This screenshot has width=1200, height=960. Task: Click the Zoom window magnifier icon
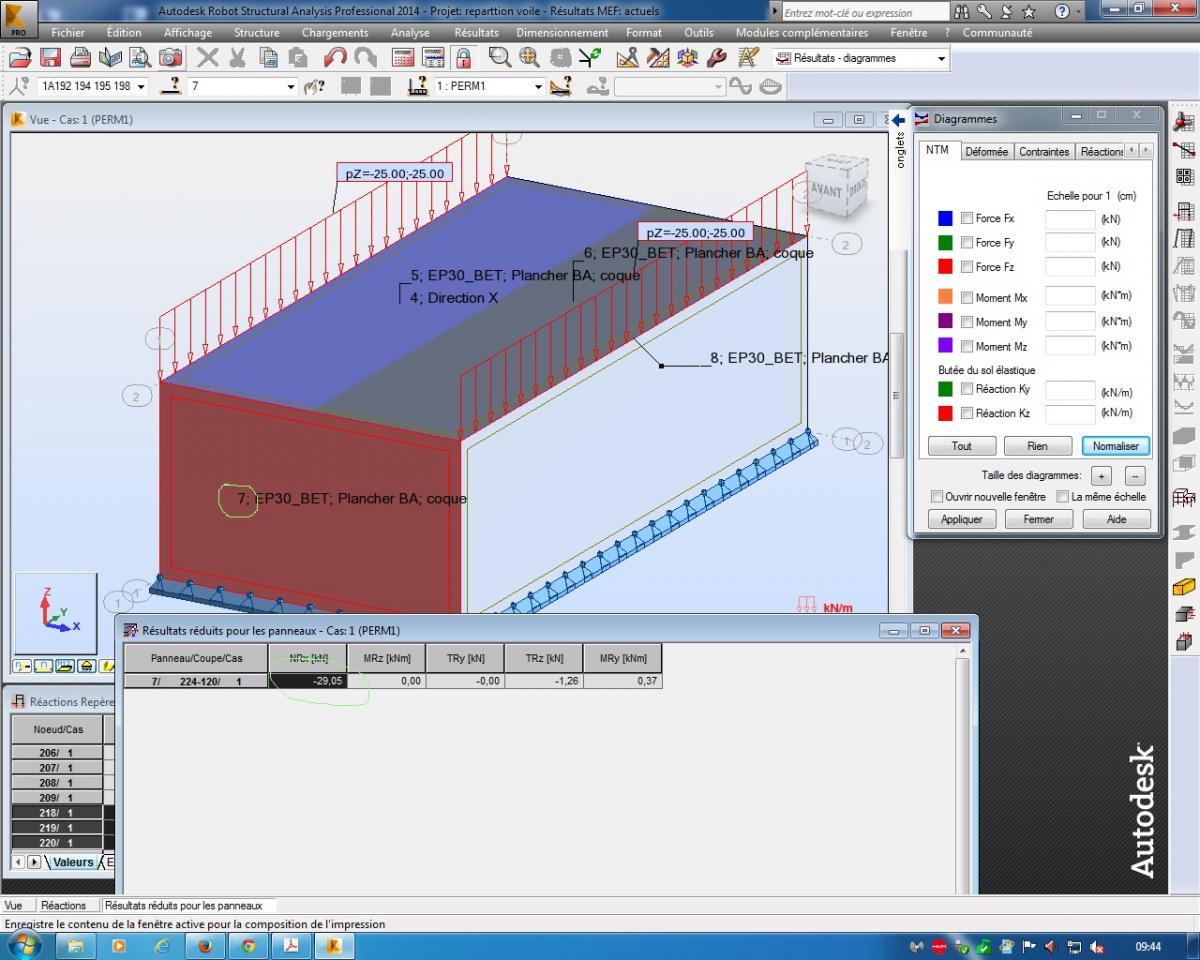[x=499, y=58]
